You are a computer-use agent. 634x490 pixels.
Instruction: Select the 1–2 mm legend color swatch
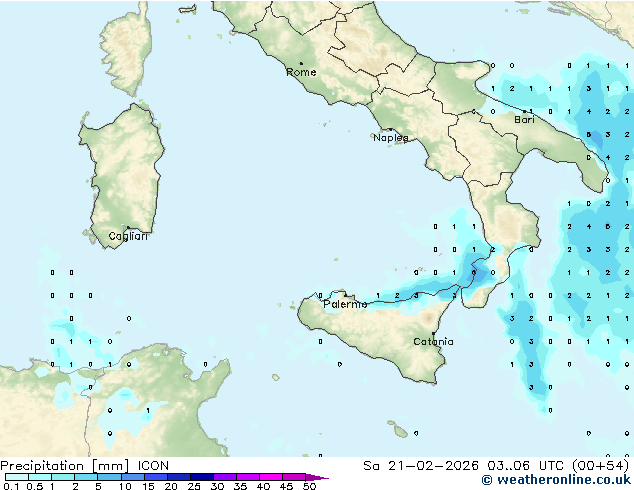coord(63,477)
